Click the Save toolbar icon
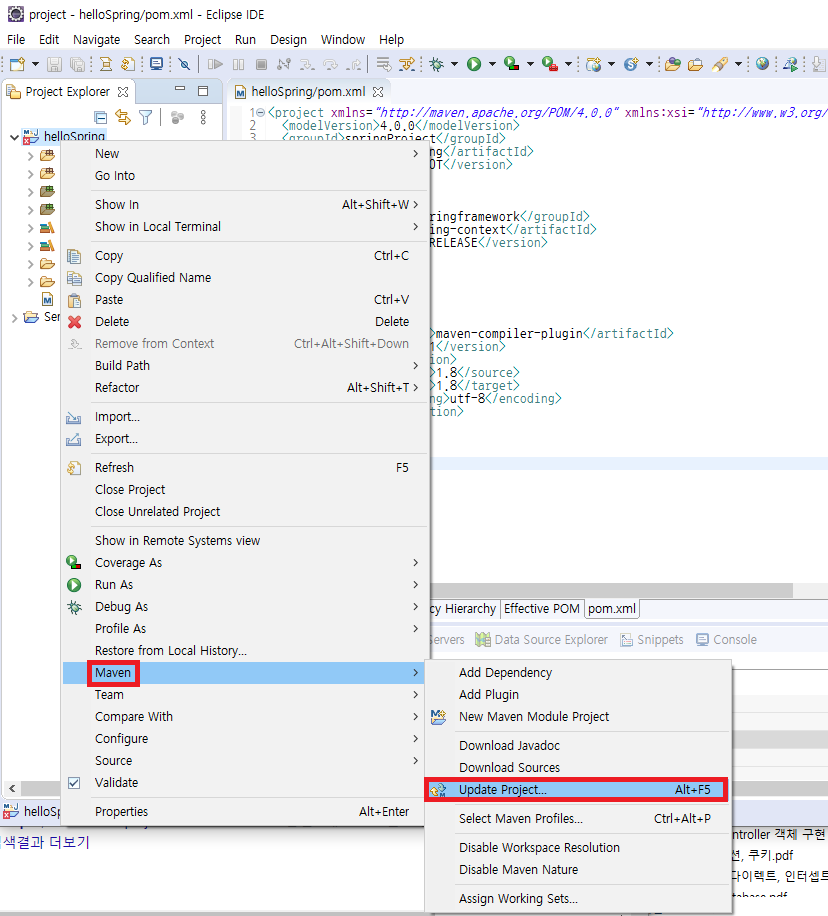This screenshot has height=916, width=828. (x=54, y=64)
